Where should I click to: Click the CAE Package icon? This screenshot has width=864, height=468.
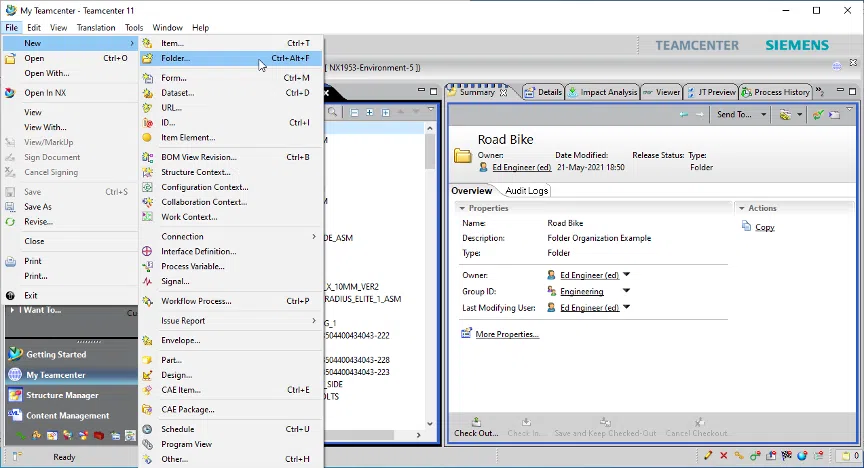pyautogui.click(x=147, y=410)
